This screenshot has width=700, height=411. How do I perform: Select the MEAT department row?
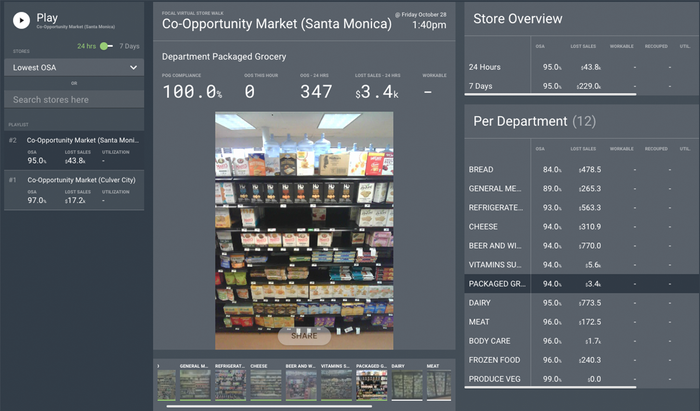pyautogui.click(x=582, y=322)
